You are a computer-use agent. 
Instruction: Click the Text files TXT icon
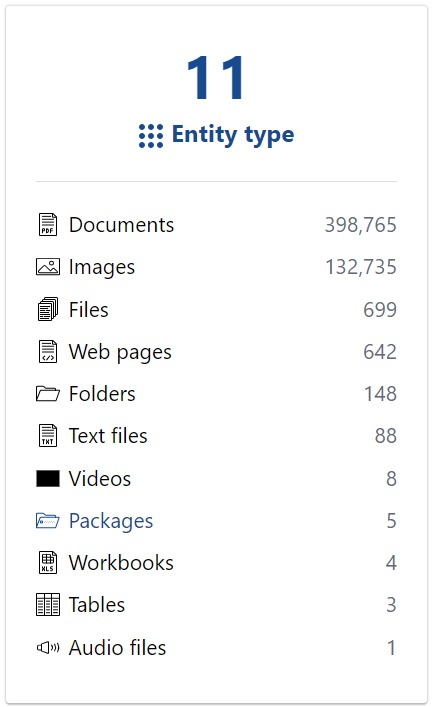(x=48, y=436)
